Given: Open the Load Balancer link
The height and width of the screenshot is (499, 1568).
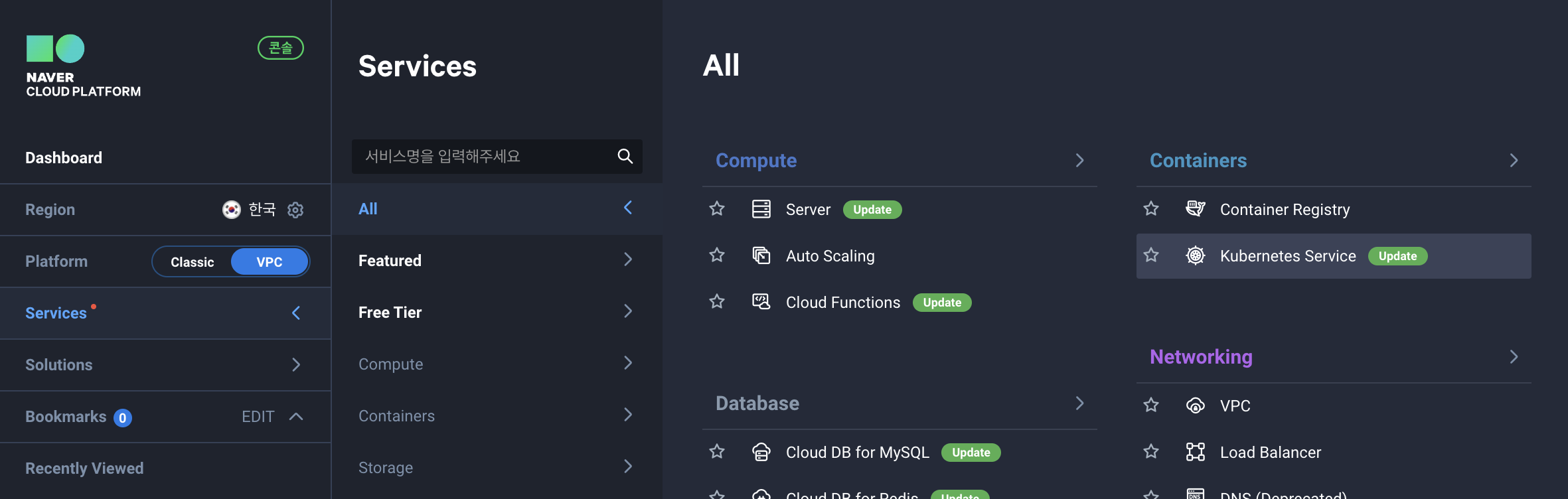Looking at the screenshot, I should click(x=1271, y=453).
